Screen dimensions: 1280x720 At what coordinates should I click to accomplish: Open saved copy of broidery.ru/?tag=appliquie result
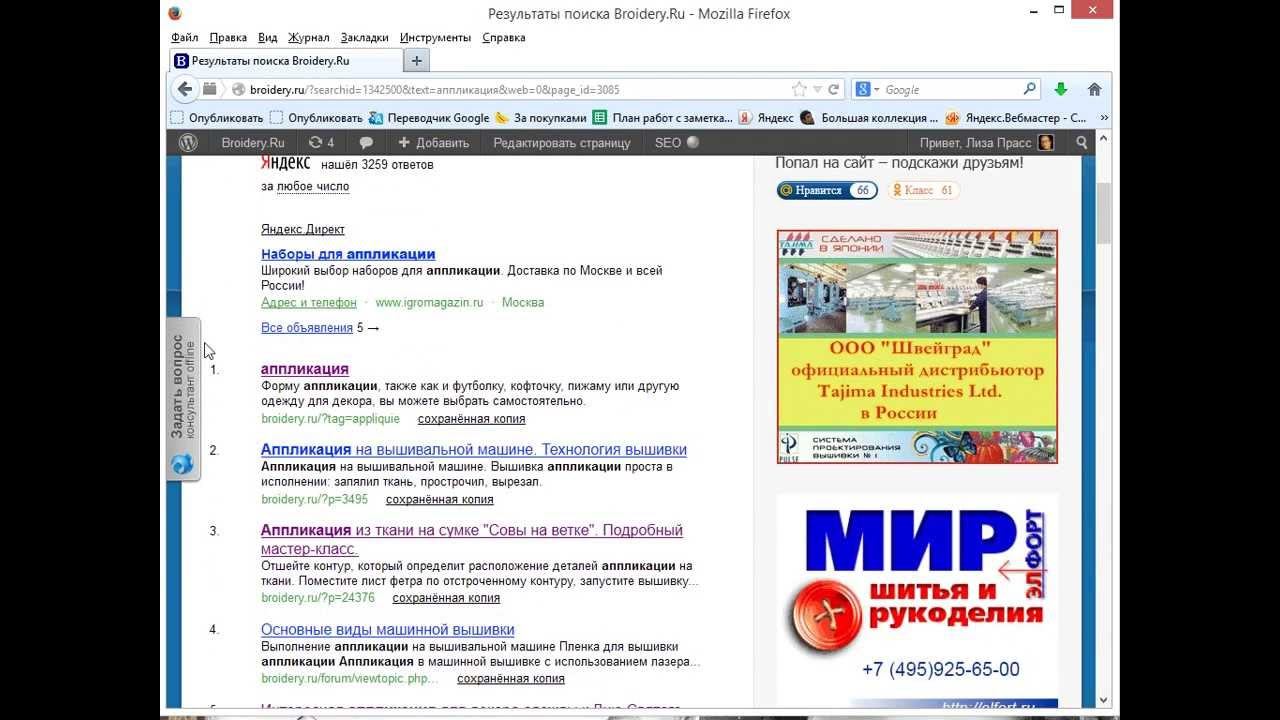point(472,419)
